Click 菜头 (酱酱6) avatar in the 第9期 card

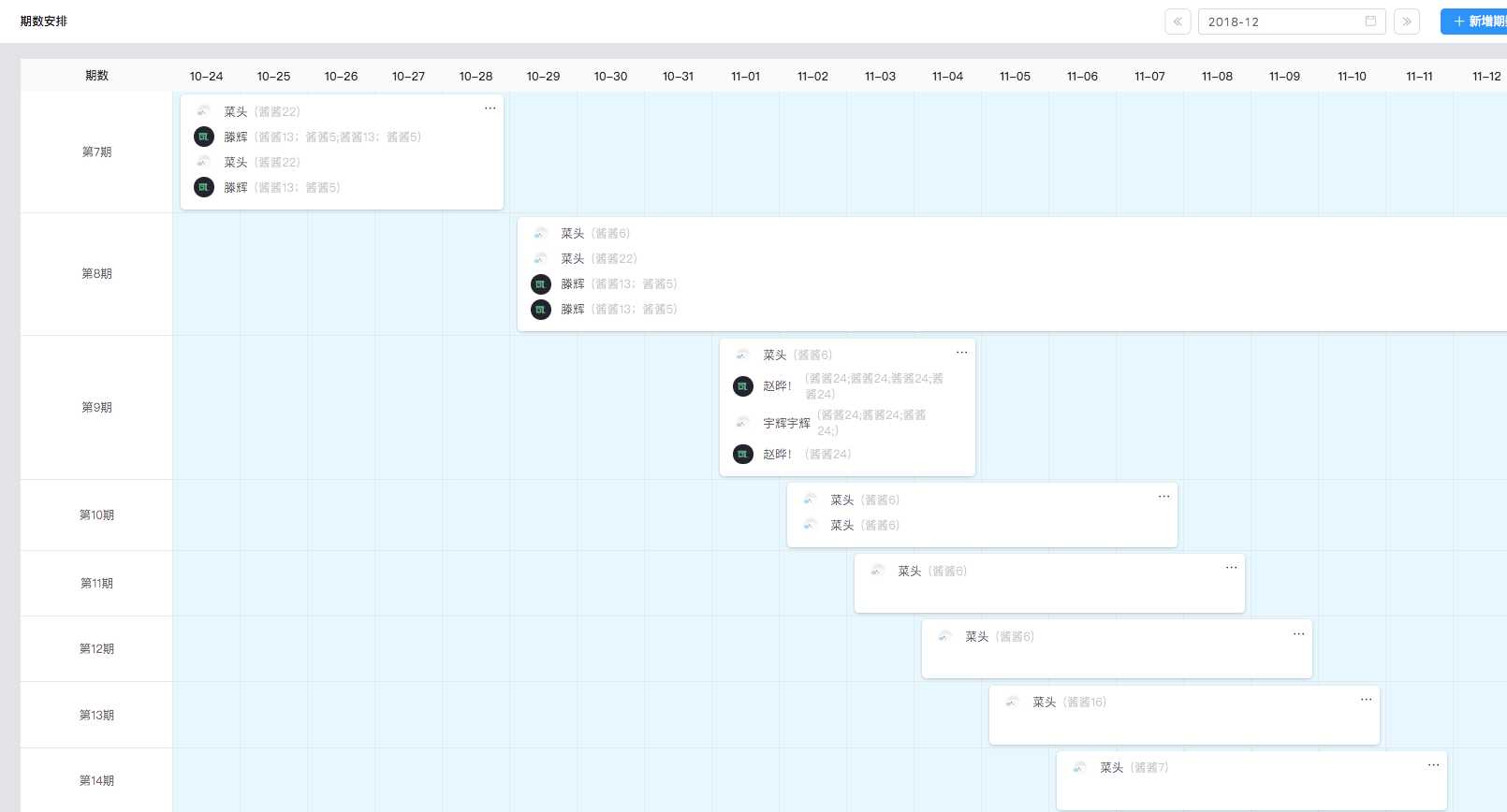743,355
